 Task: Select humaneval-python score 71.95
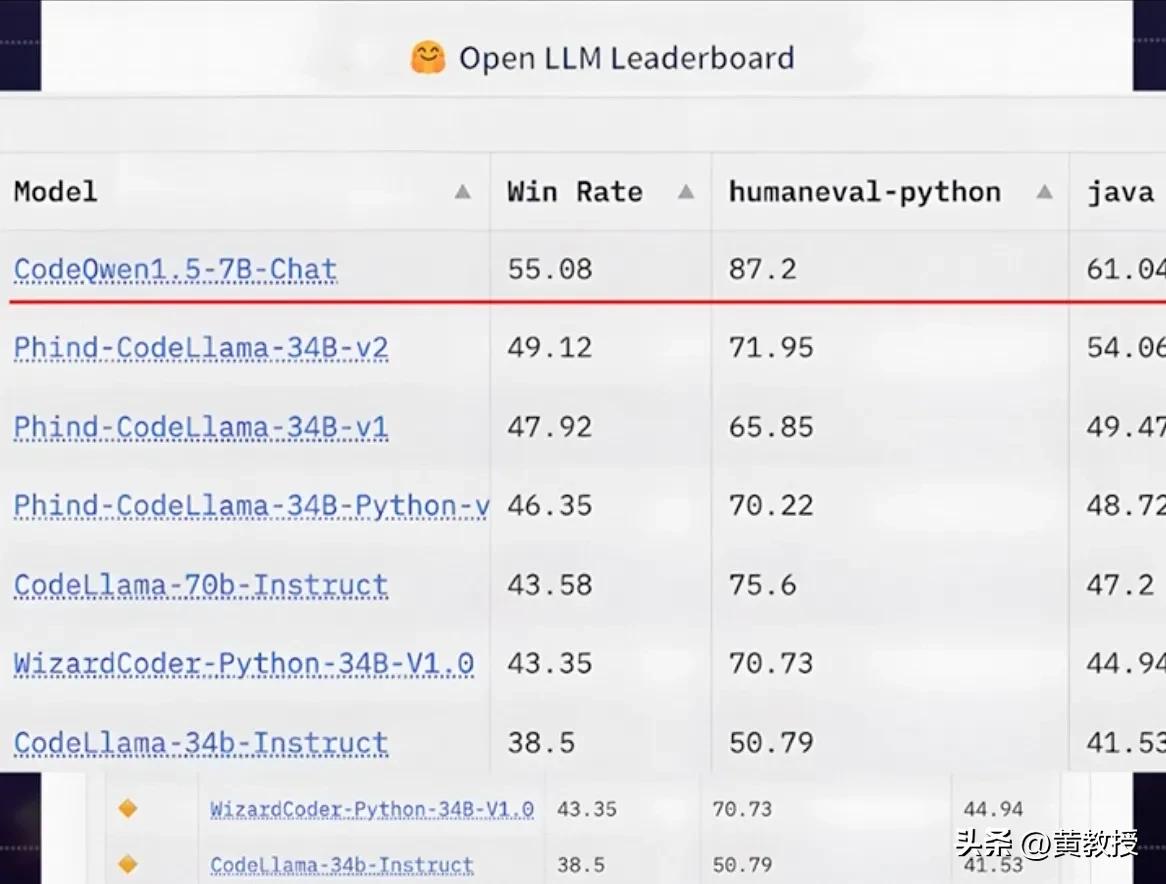[771, 348]
